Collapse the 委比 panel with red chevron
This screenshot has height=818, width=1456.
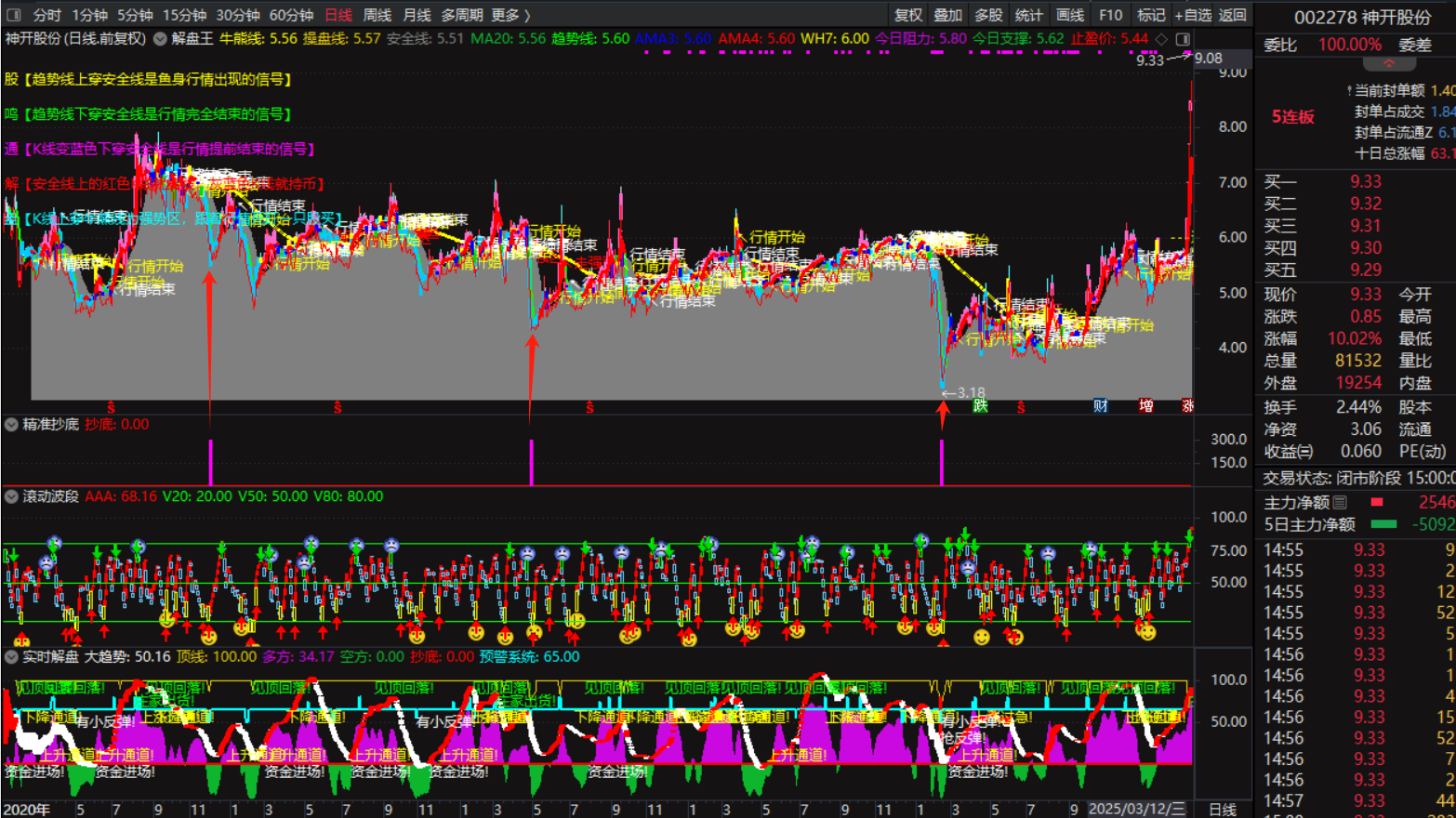1389,64
